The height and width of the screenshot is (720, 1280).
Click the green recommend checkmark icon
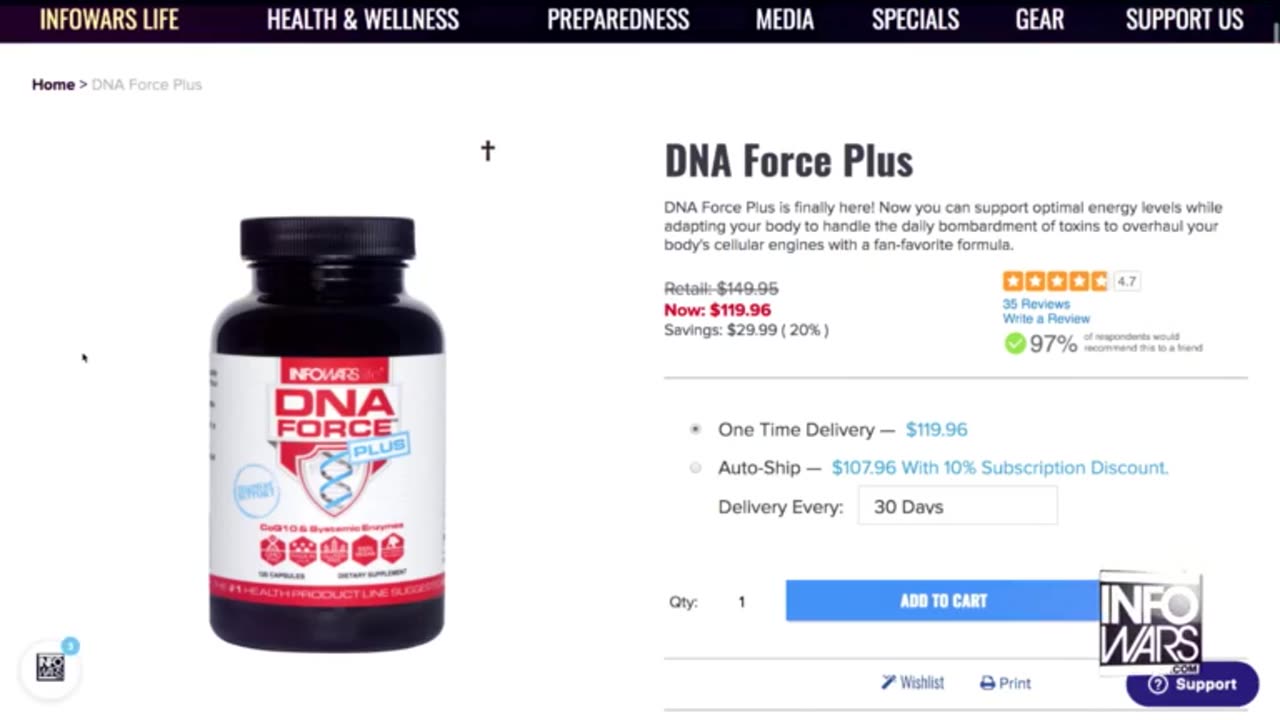coord(1015,344)
